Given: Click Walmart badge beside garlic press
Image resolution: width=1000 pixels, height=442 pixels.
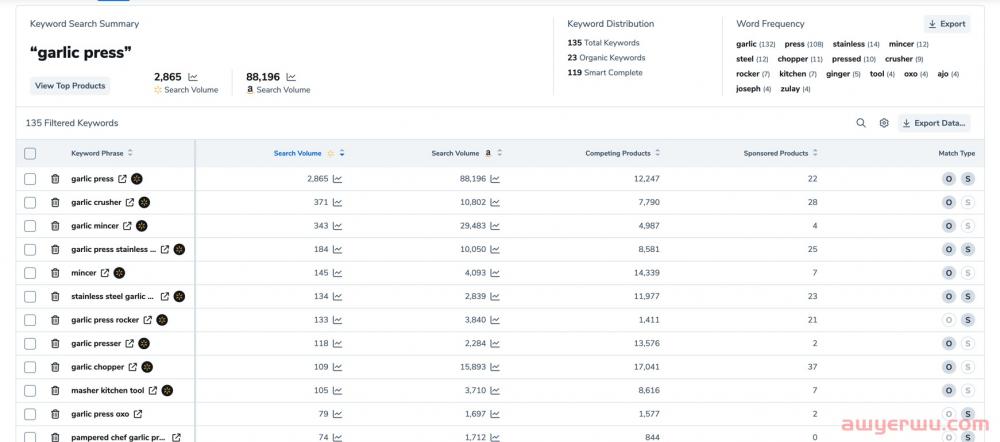Looking at the screenshot, I should click(136, 179).
